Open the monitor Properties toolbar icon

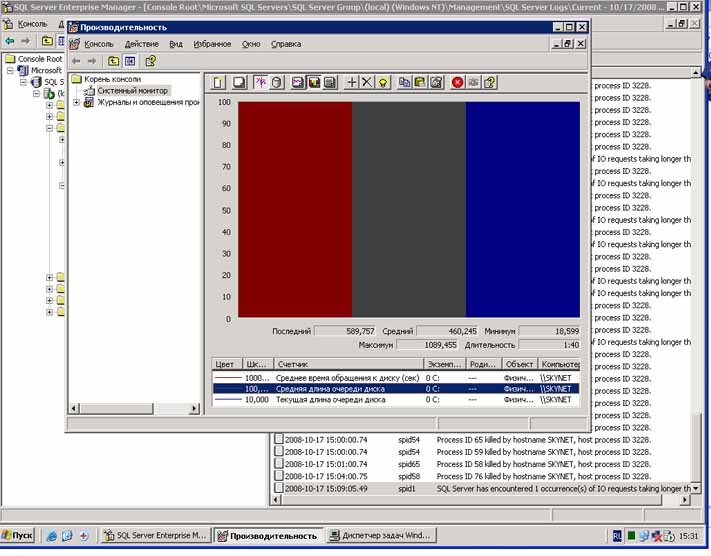[x=436, y=82]
